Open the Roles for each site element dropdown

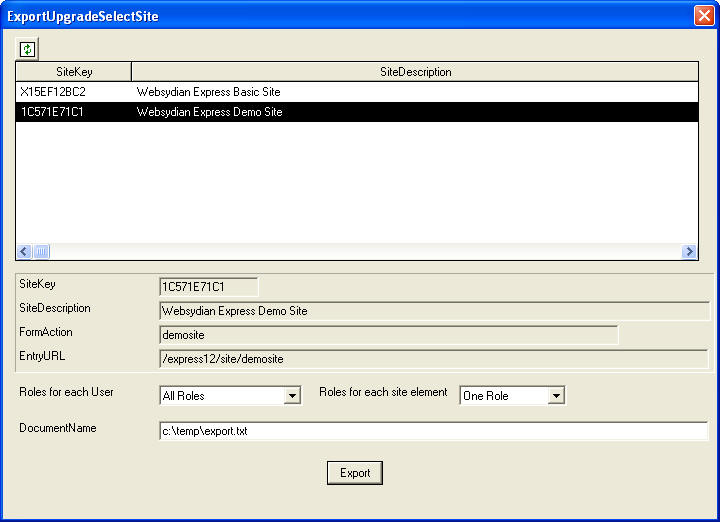click(x=556, y=396)
